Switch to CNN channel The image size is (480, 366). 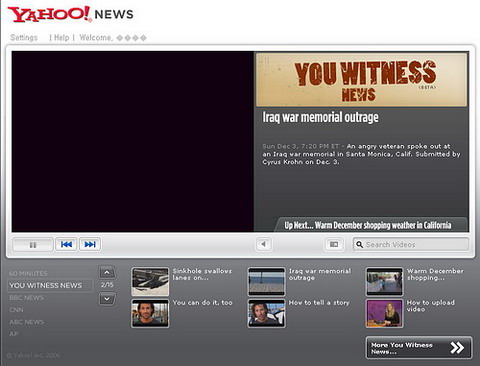[x=16, y=310]
